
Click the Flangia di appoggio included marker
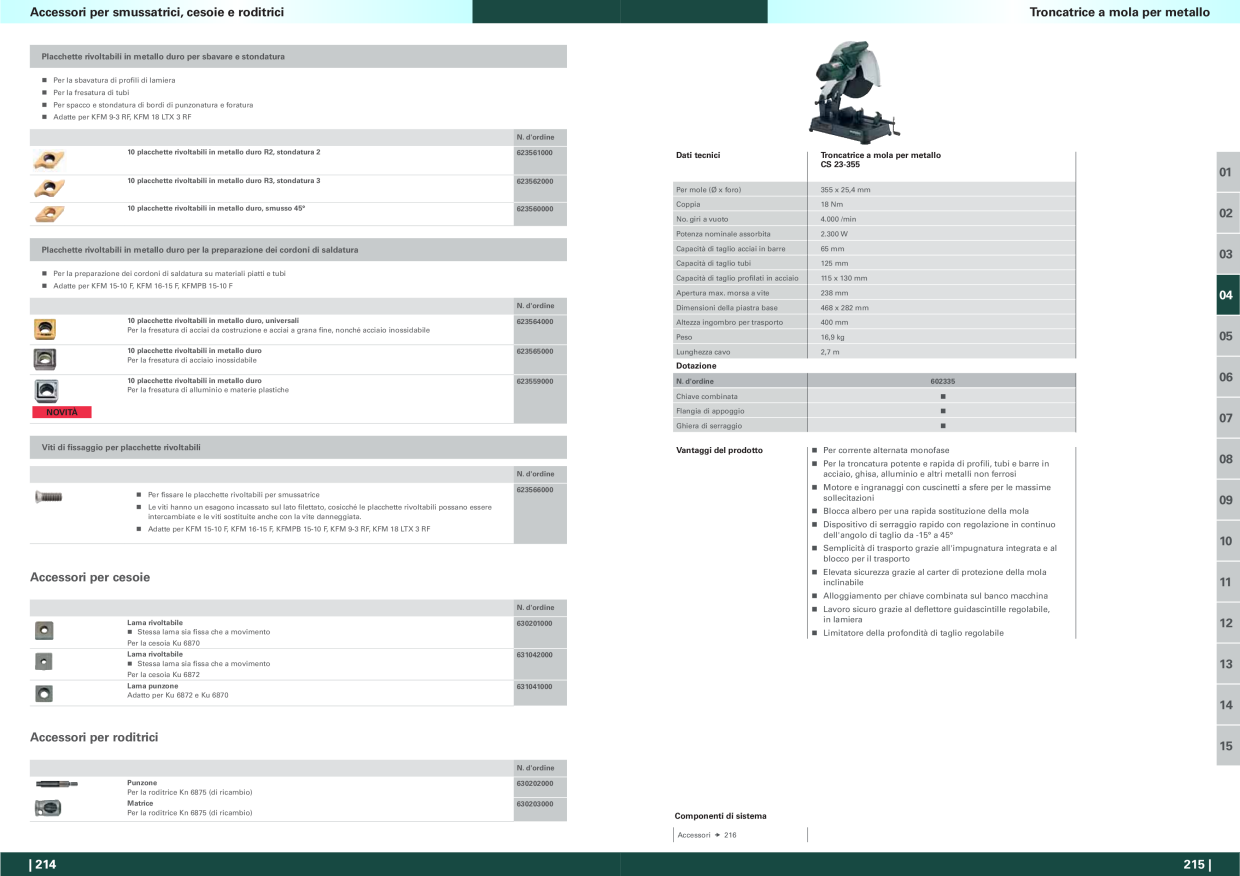click(x=942, y=411)
